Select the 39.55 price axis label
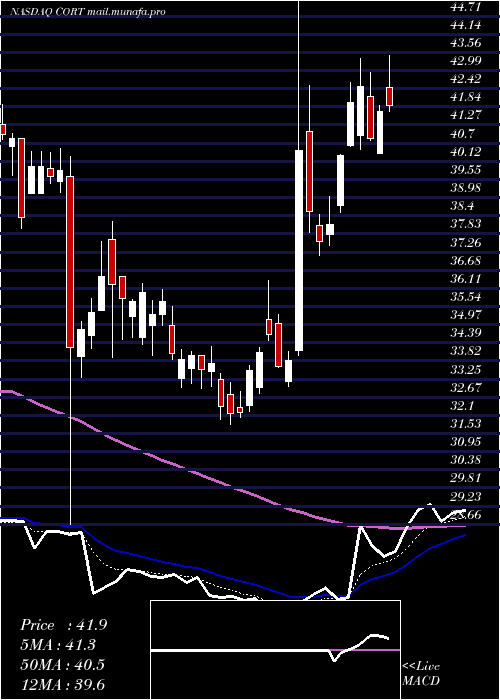Viewport: 500px width, 700px height. click(x=466, y=170)
